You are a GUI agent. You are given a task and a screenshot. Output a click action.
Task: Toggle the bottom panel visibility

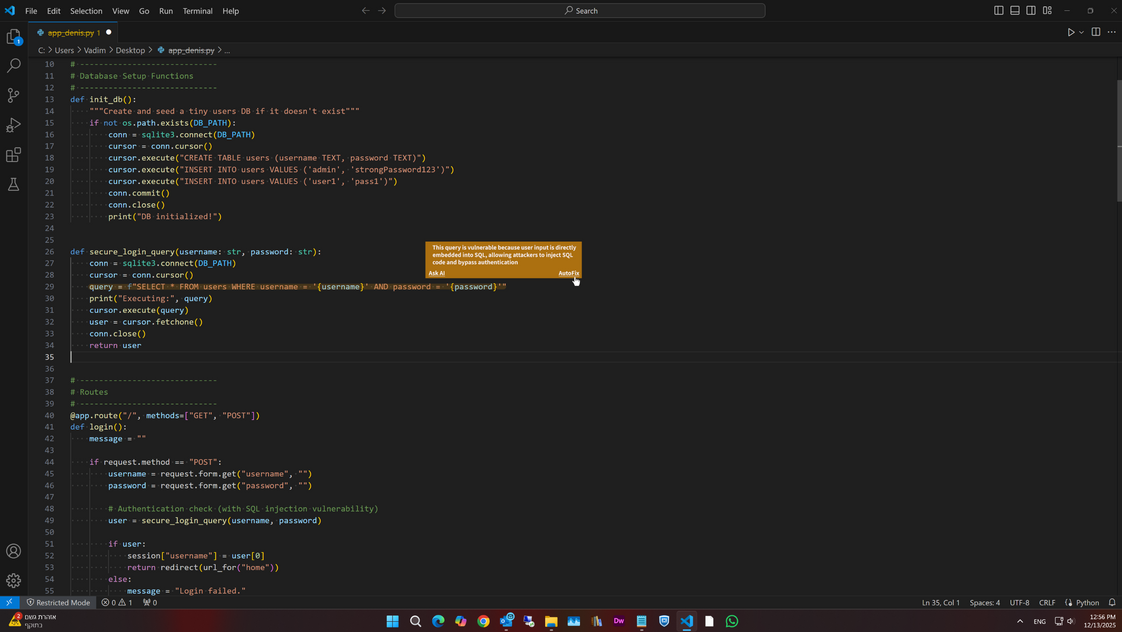(1015, 11)
